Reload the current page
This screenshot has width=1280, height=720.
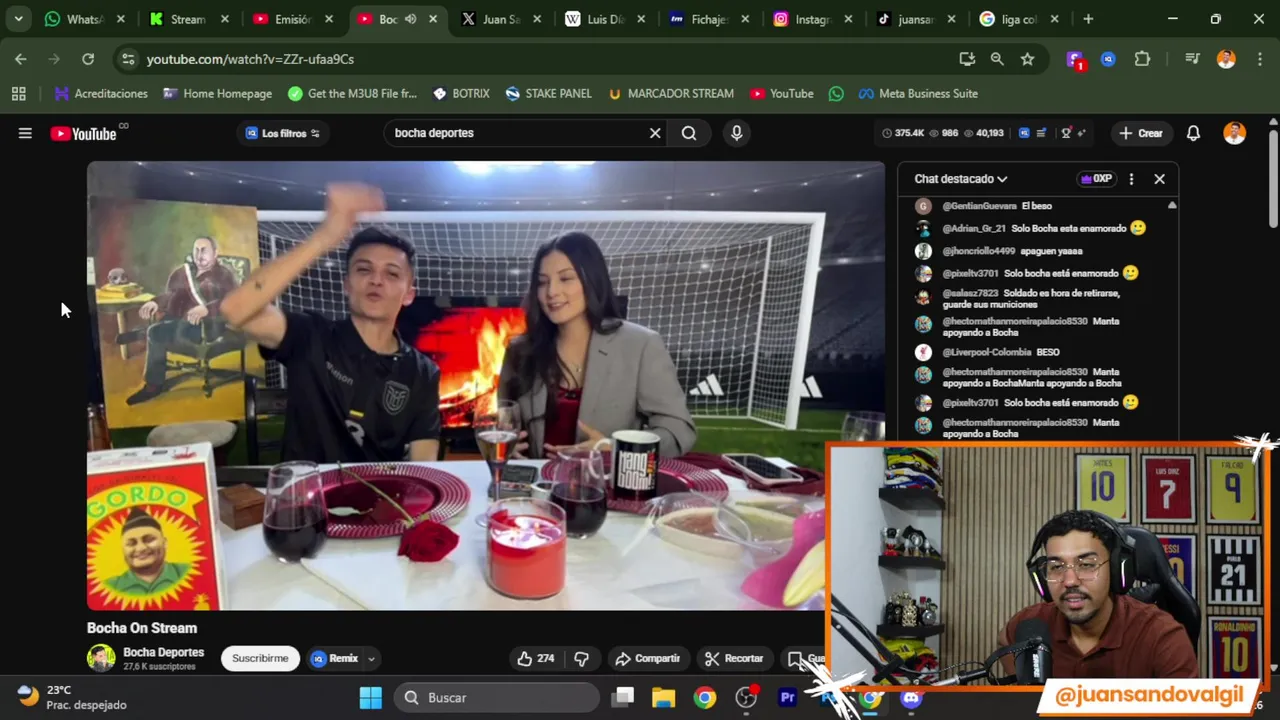88,59
